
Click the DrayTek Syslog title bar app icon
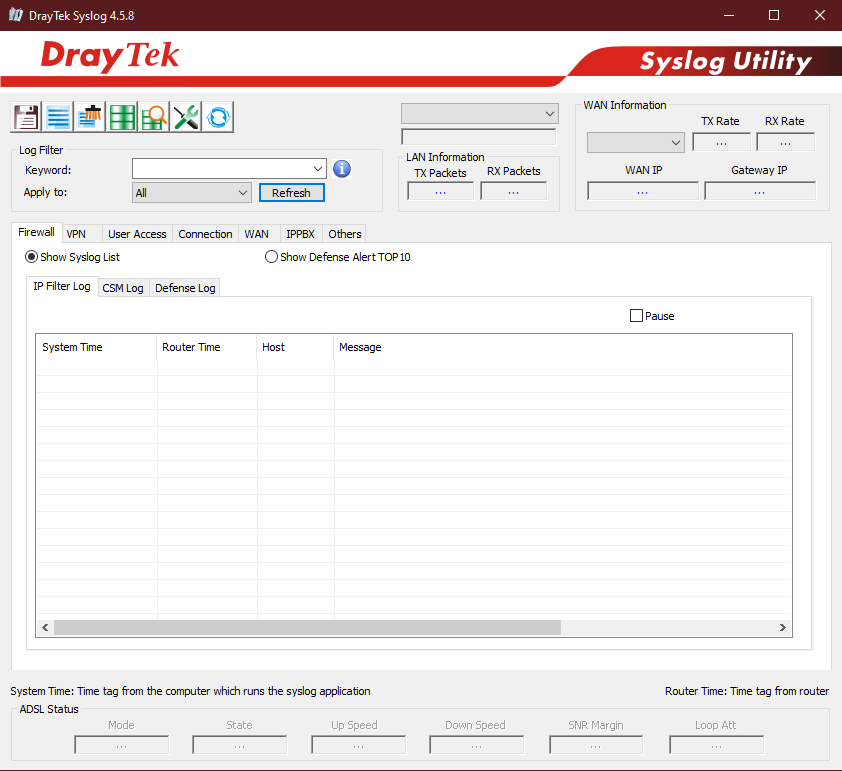[16, 15]
